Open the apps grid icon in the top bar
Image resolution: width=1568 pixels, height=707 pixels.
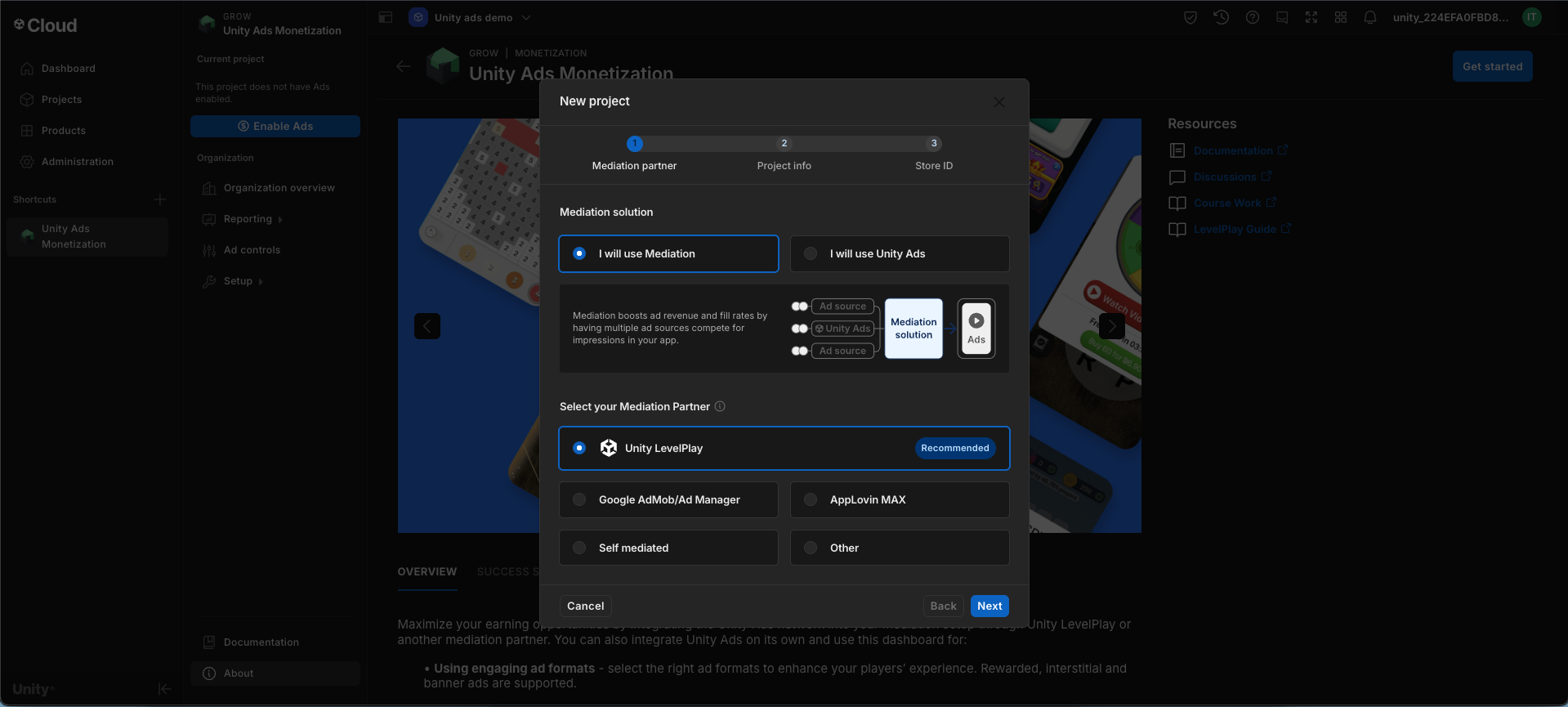click(1341, 17)
